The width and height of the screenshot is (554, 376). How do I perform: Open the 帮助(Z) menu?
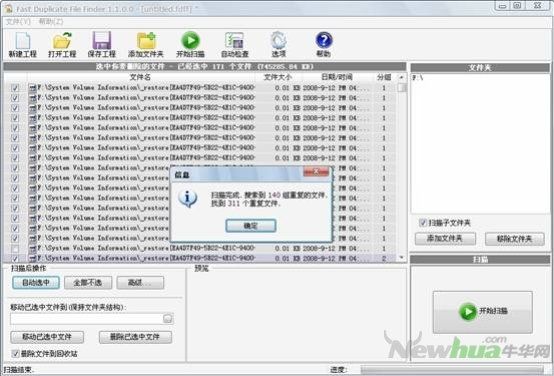51,22
